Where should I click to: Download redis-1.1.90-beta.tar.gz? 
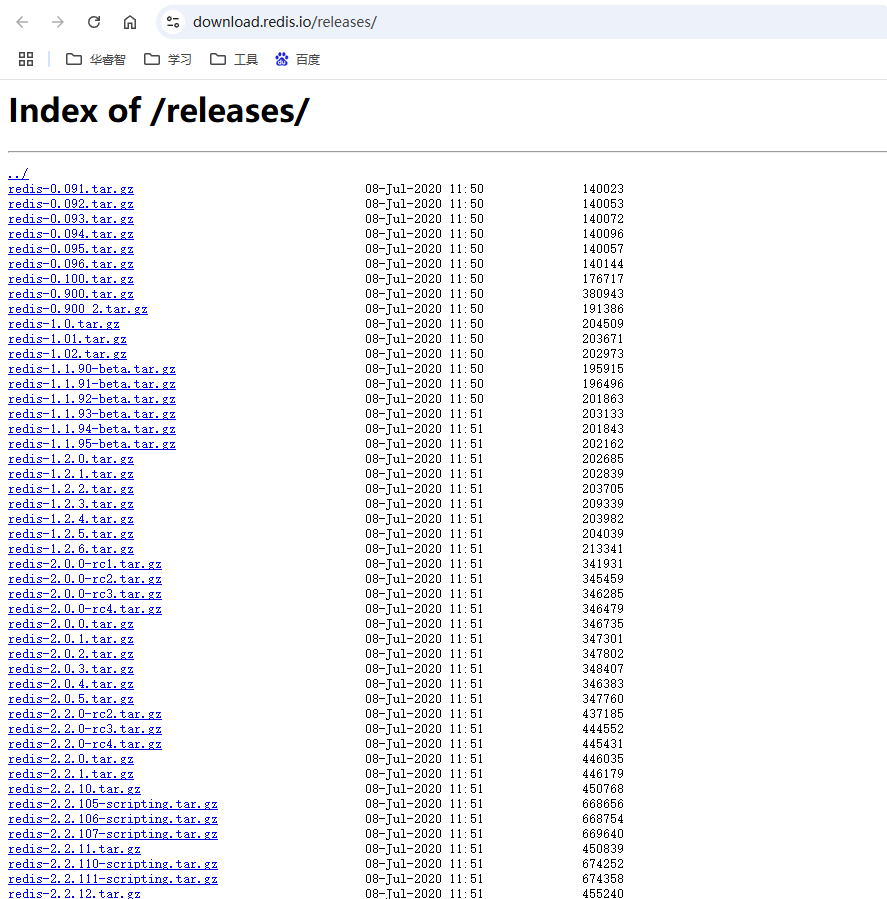pyautogui.click(x=92, y=369)
